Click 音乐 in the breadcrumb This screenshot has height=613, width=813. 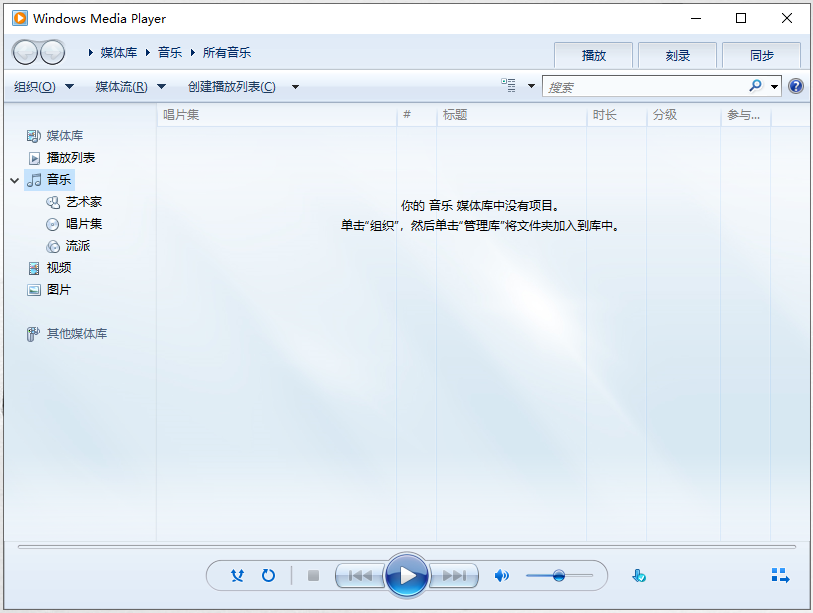point(170,52)
